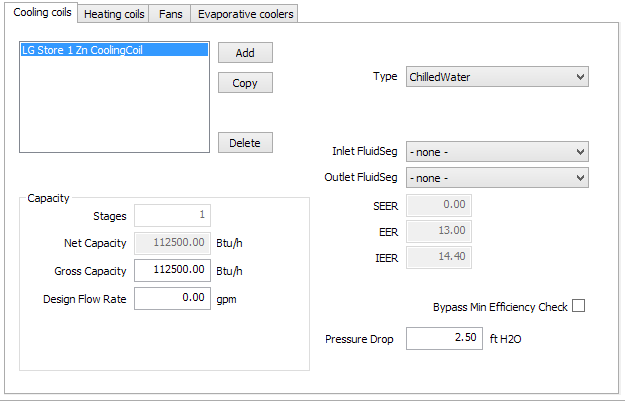Delete the selected cooling coil

pos(245,143)
